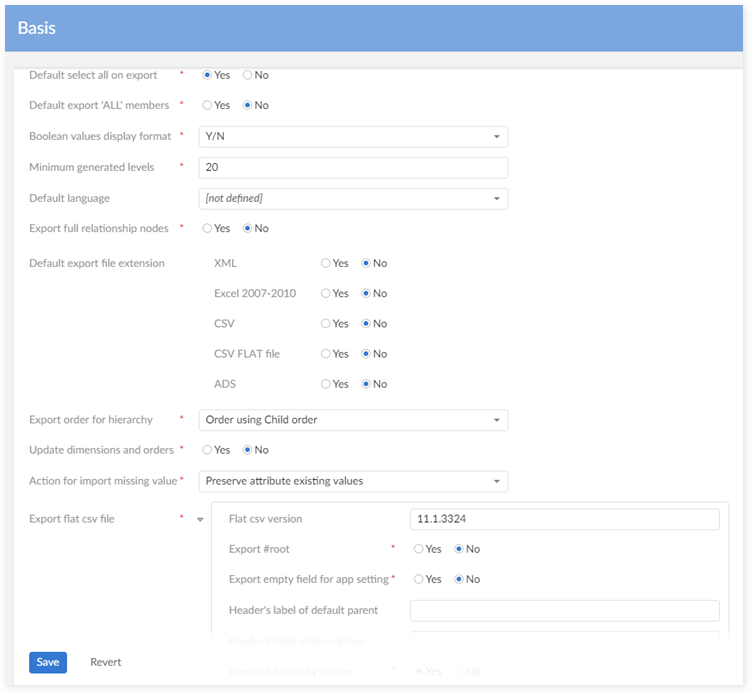Click the Revert button
This screenshot has height=694, width=752.
click(106, 662)
